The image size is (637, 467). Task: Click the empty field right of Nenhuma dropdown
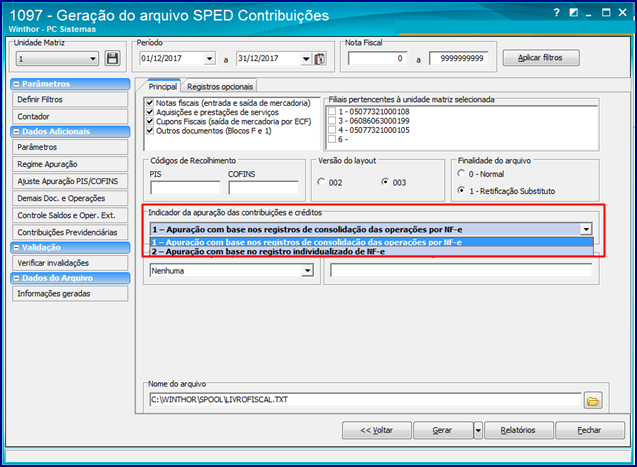(461, 270)
